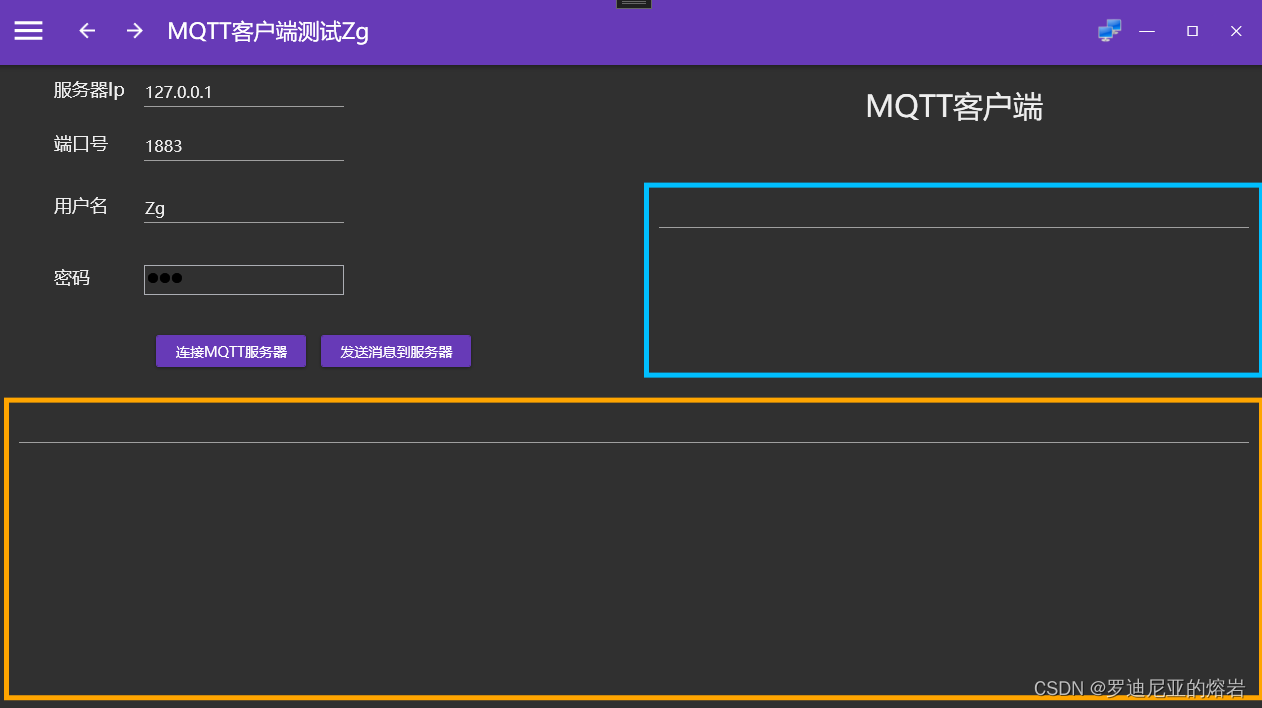Open the hamburger navigation menu
Image resolution: width=1262 pixels, height=708 pixels.
[x=28, y=30]
